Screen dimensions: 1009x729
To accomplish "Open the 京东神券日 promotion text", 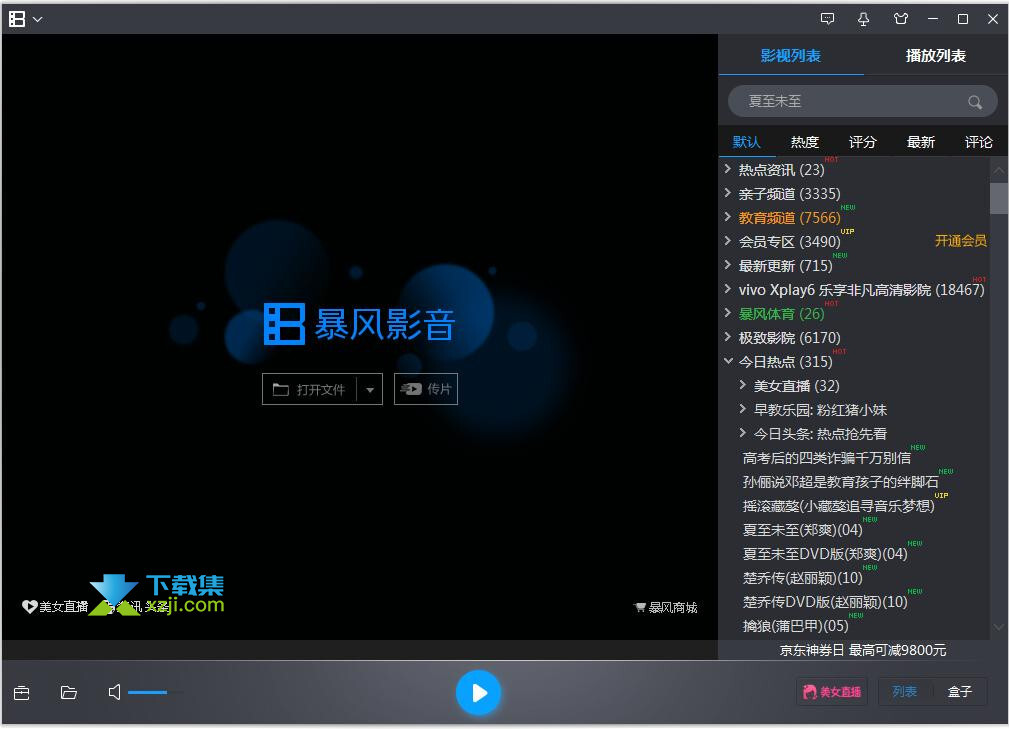I will tap(862, 651).
